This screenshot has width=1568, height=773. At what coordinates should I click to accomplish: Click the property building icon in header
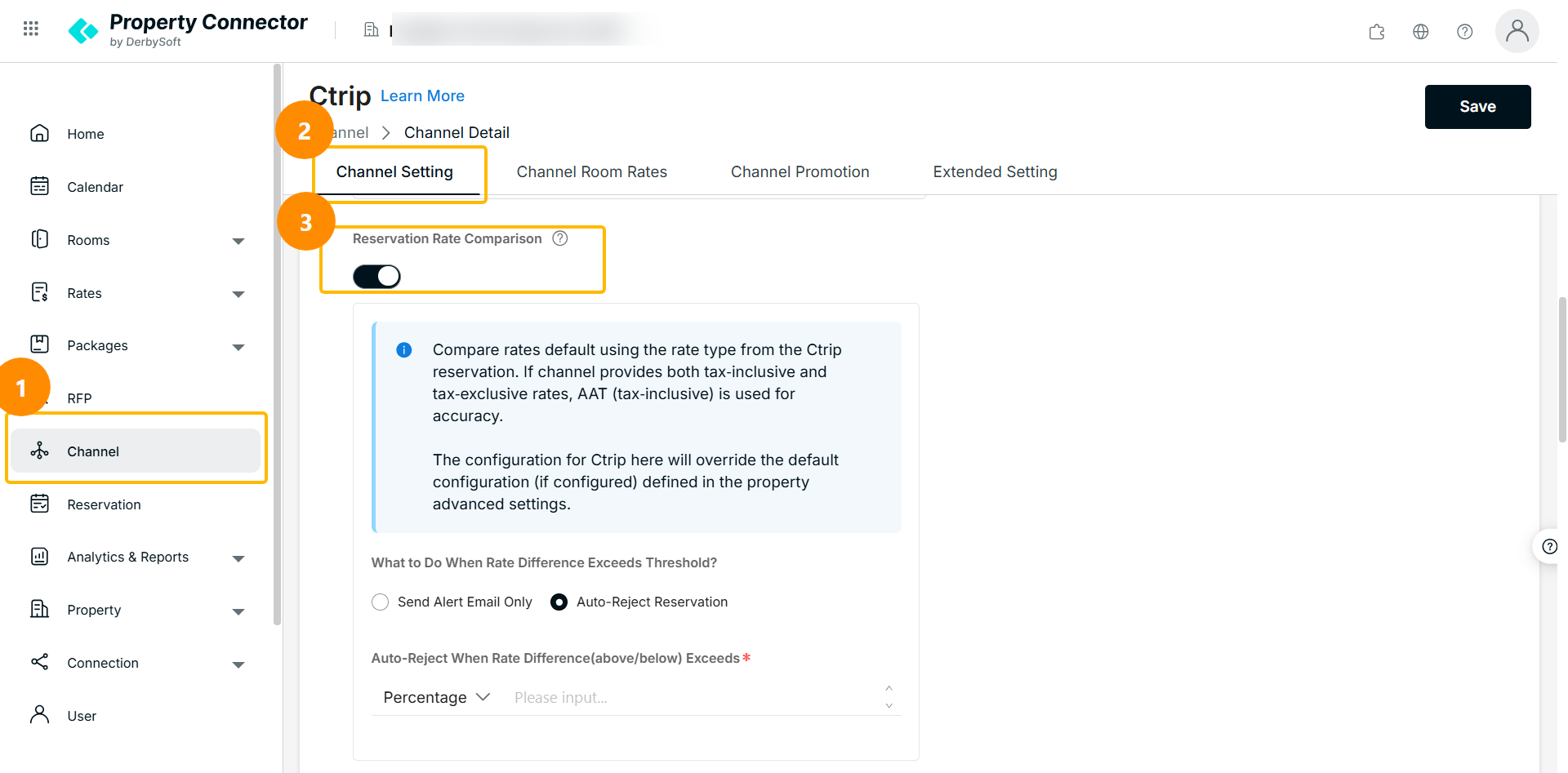coord(371,30)
